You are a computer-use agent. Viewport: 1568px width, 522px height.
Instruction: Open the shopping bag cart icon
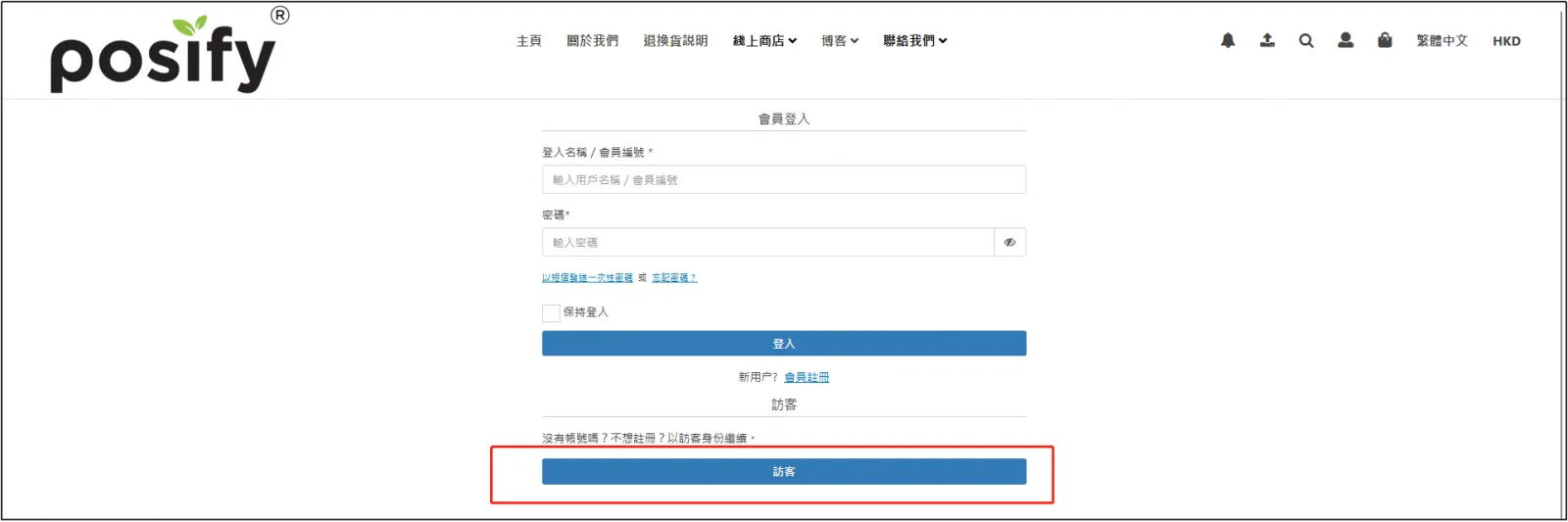click(x=1385, y=40)
